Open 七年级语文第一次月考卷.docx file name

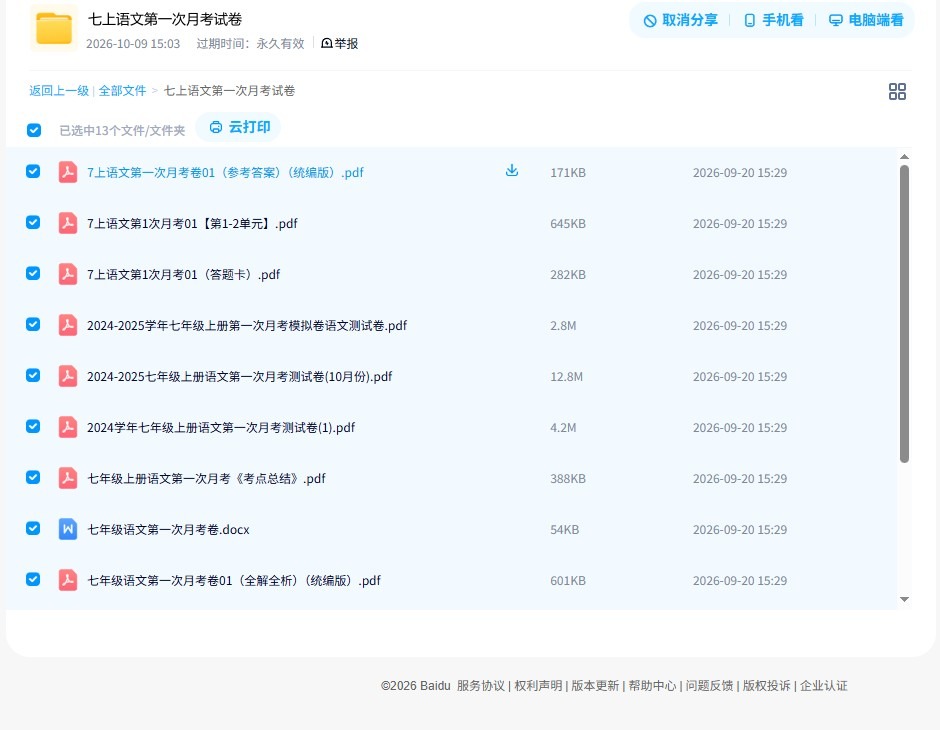tap(168, 529)
